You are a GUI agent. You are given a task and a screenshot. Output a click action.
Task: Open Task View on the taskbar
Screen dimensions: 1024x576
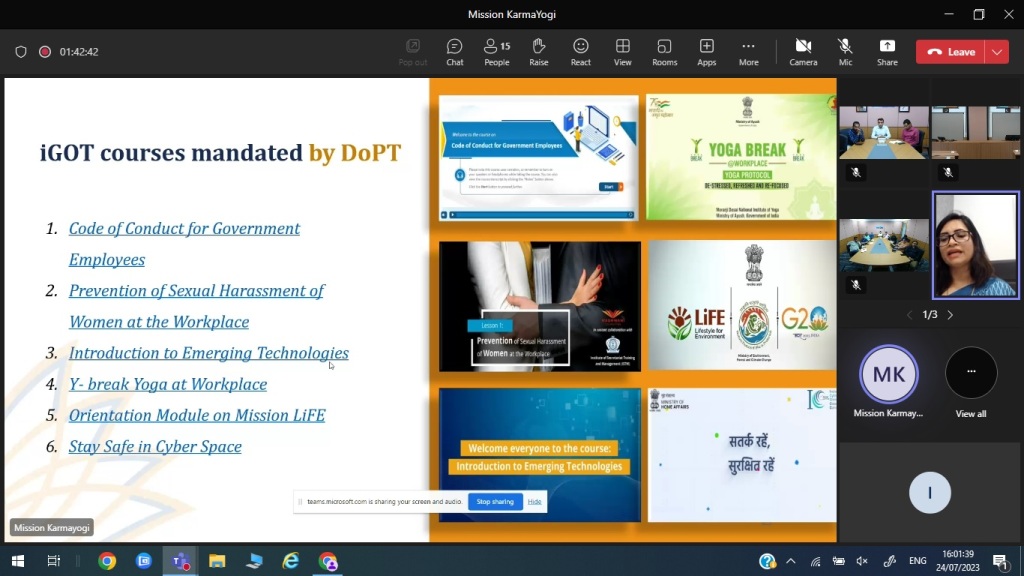pos(54,561)
